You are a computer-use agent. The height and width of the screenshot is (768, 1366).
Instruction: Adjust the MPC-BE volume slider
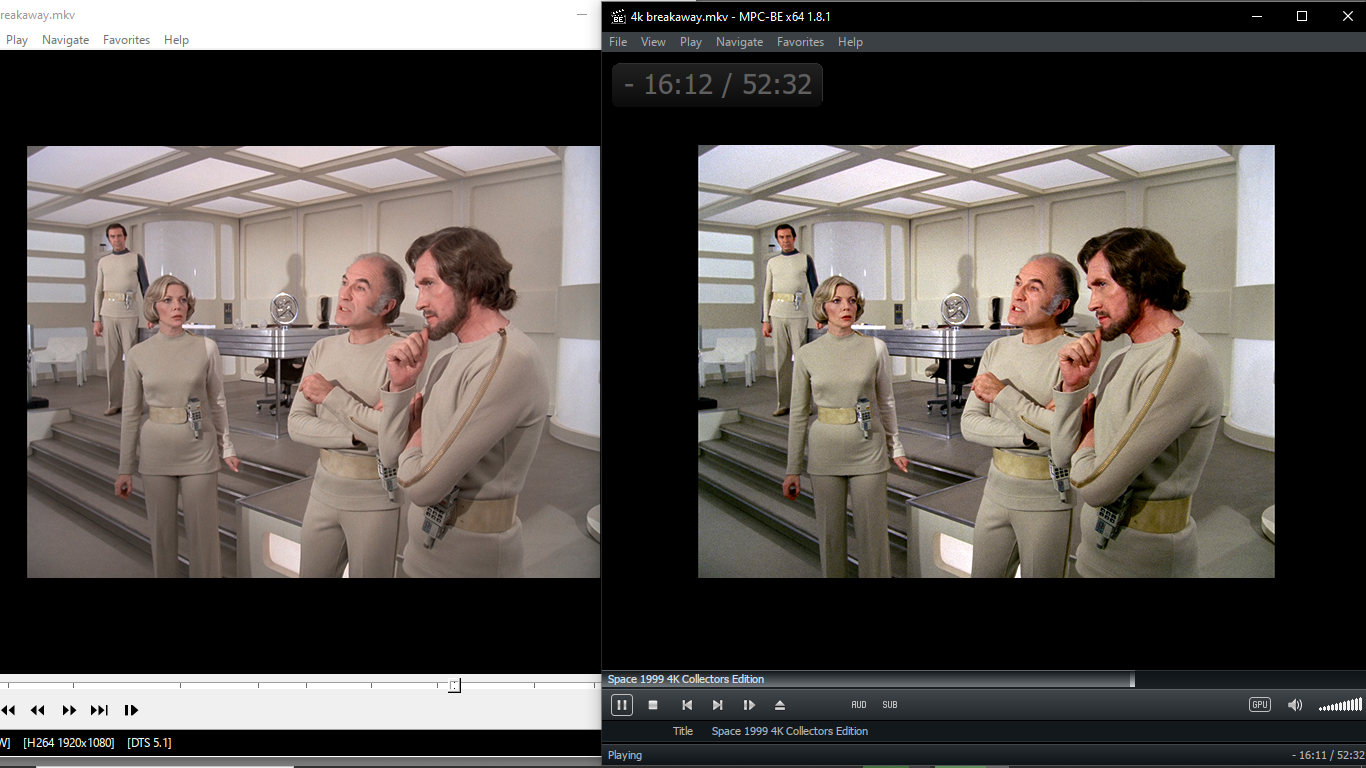coord(1340,705)
